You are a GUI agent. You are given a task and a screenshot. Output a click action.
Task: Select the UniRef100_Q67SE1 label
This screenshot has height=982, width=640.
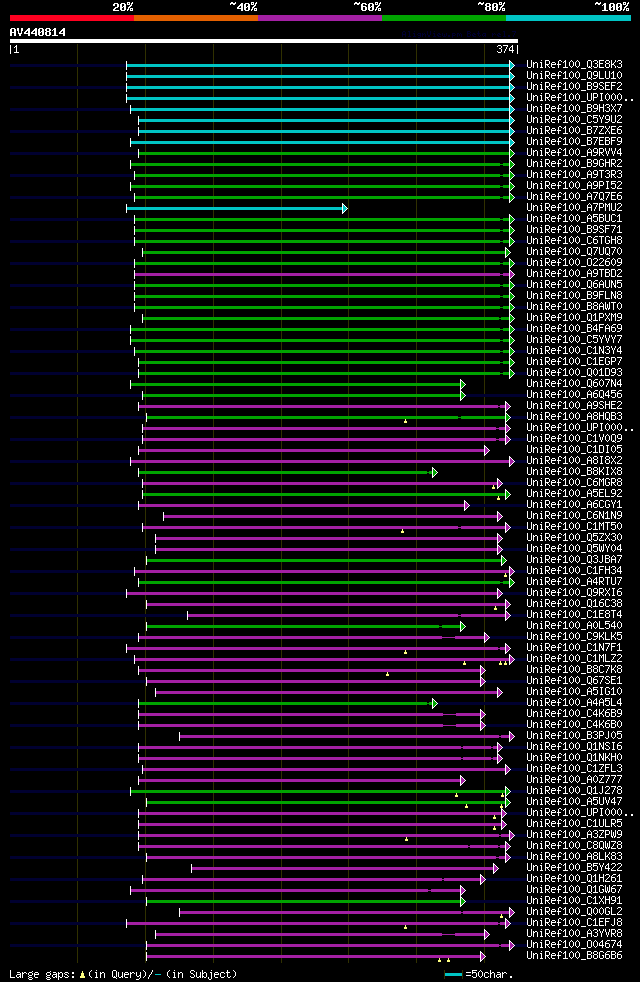(x=574, y=681)
